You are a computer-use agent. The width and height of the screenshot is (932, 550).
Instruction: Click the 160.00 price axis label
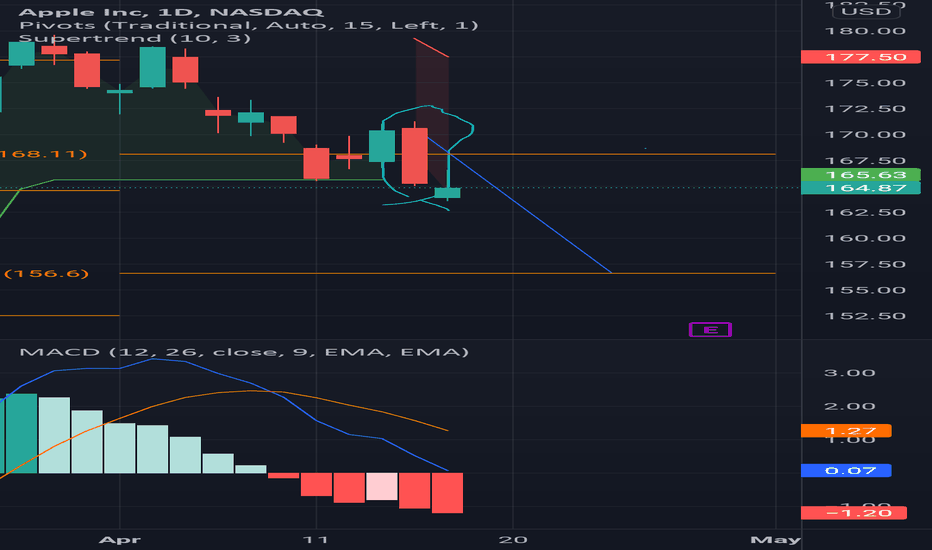click(x=865, y=238)
